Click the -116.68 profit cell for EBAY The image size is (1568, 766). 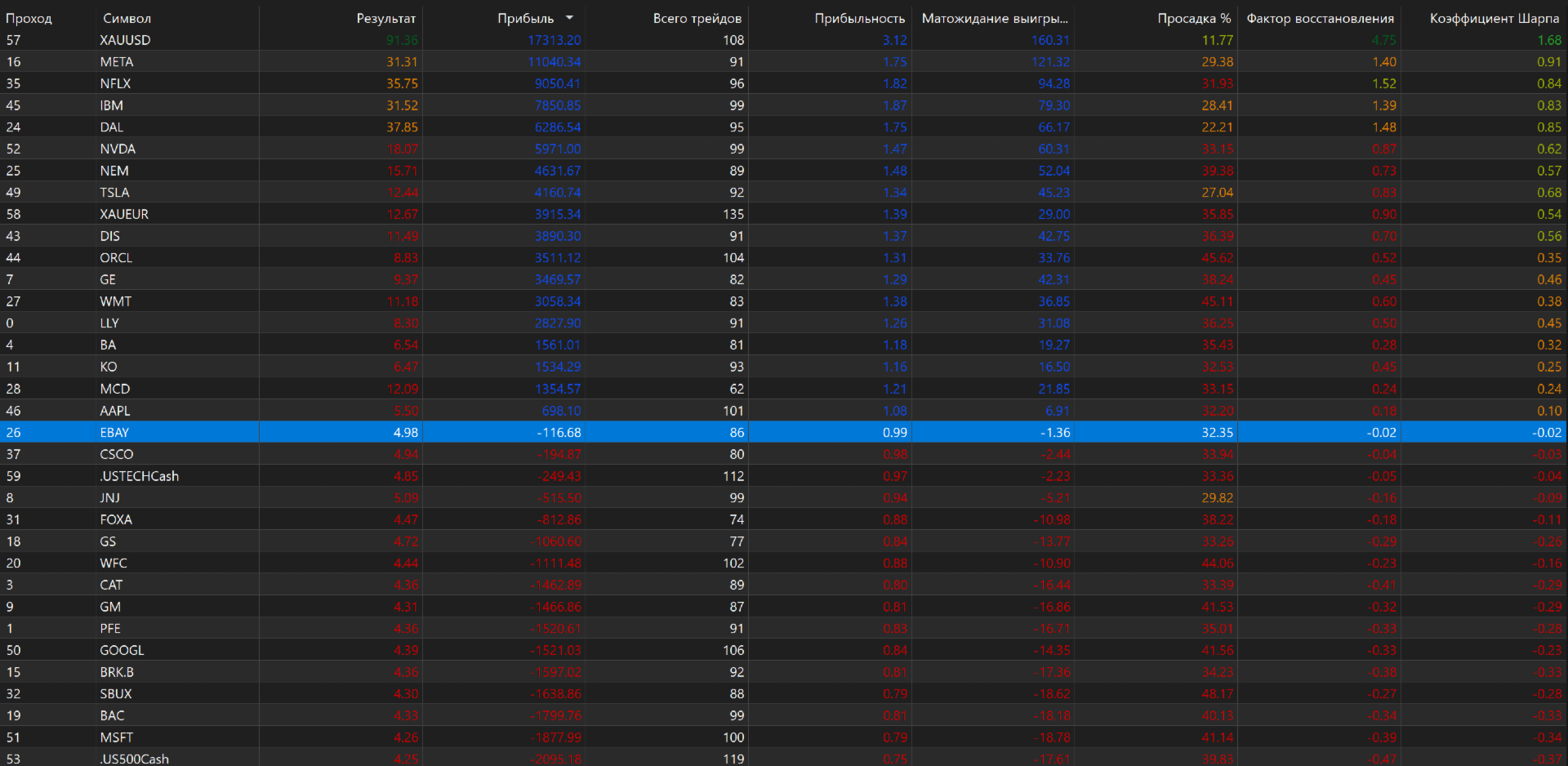click(x=559, y=433)
